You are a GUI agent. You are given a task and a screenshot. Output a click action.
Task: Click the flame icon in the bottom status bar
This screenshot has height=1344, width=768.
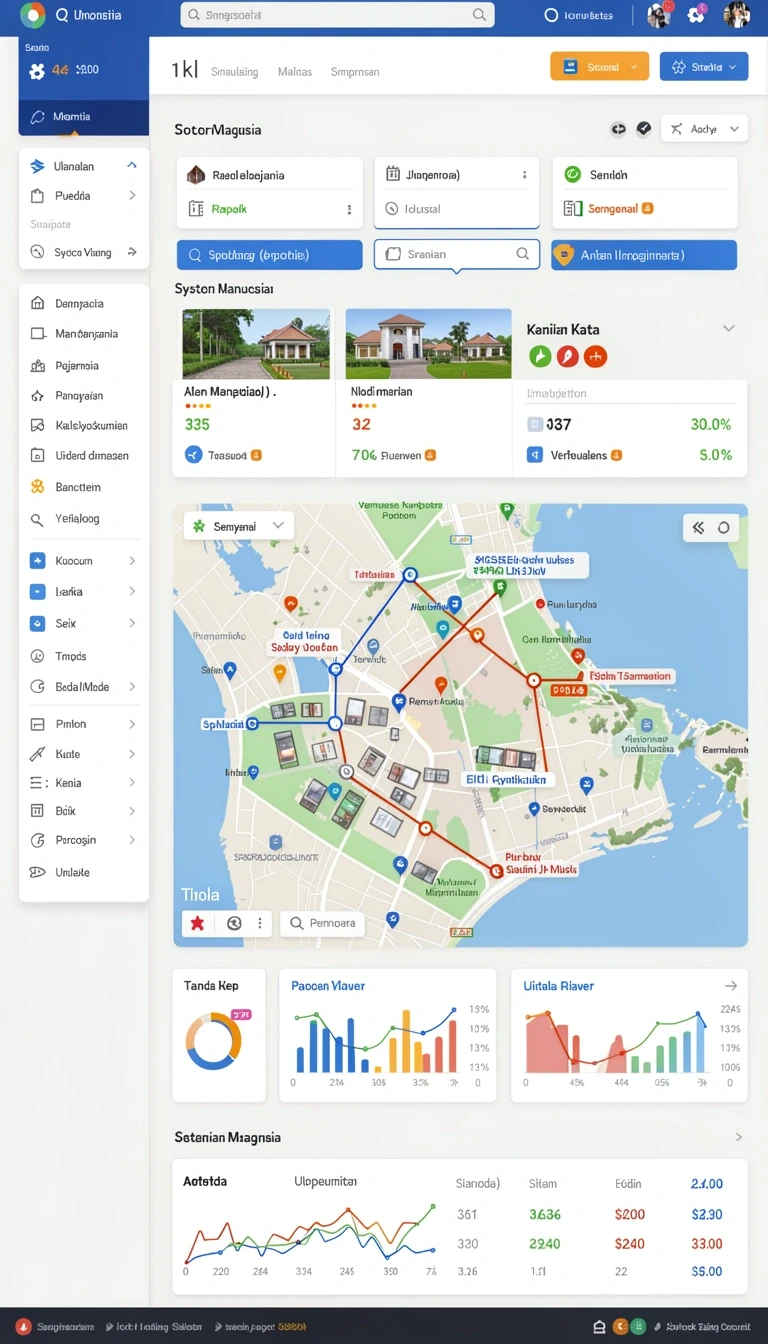pyautogui.click(x=22, y=1327)
